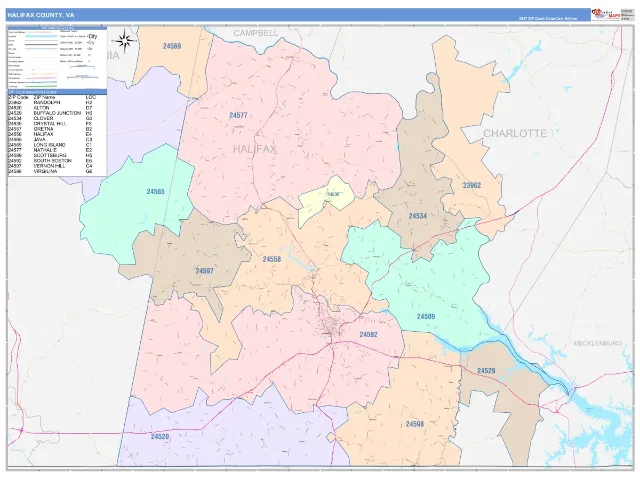Viewport: 640px width, 480px height.
Task: Click the 24598 ZIP label on map
Action: [x=414, y=424]
